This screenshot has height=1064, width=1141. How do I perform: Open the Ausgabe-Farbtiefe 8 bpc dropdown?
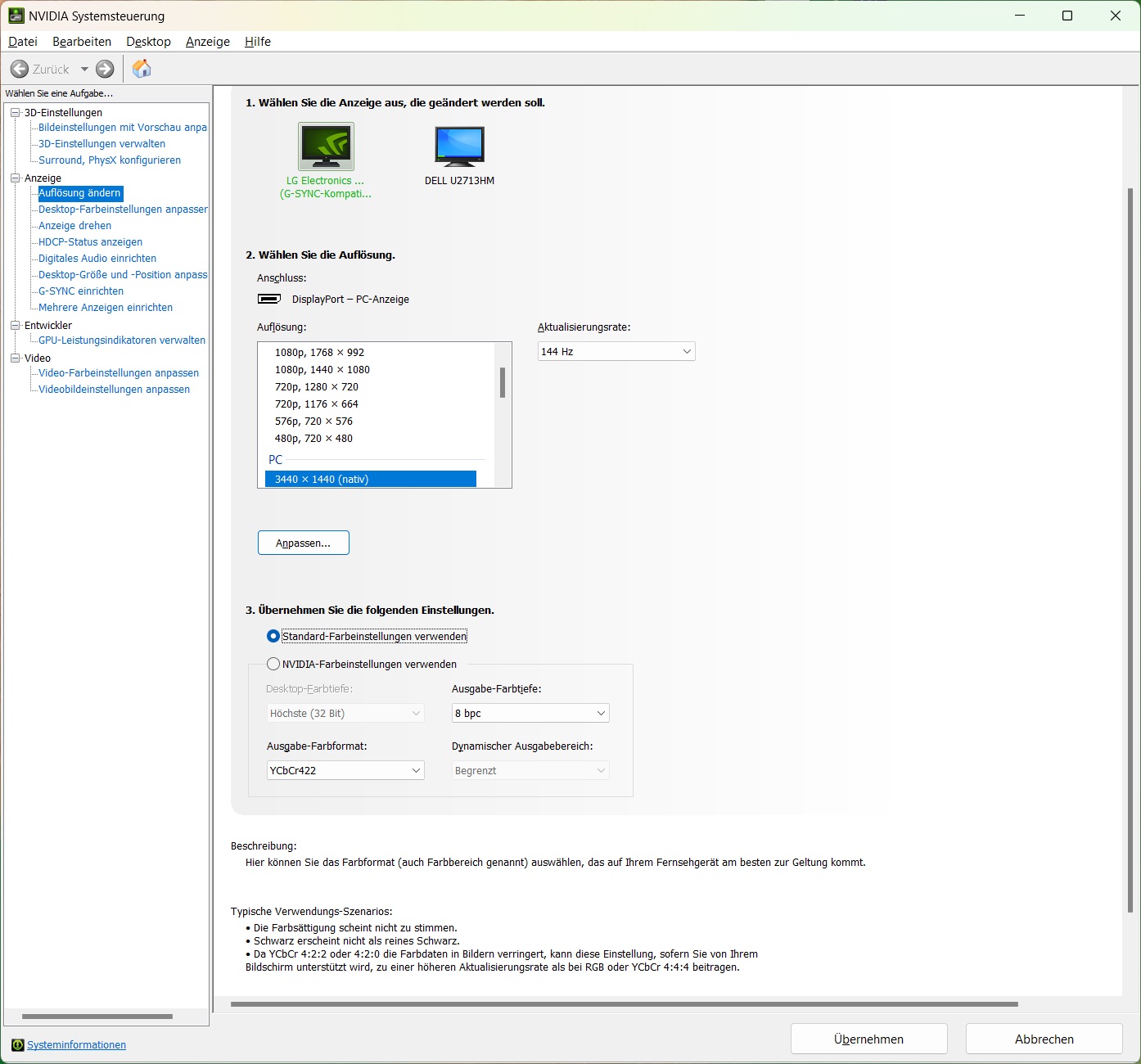530,713
